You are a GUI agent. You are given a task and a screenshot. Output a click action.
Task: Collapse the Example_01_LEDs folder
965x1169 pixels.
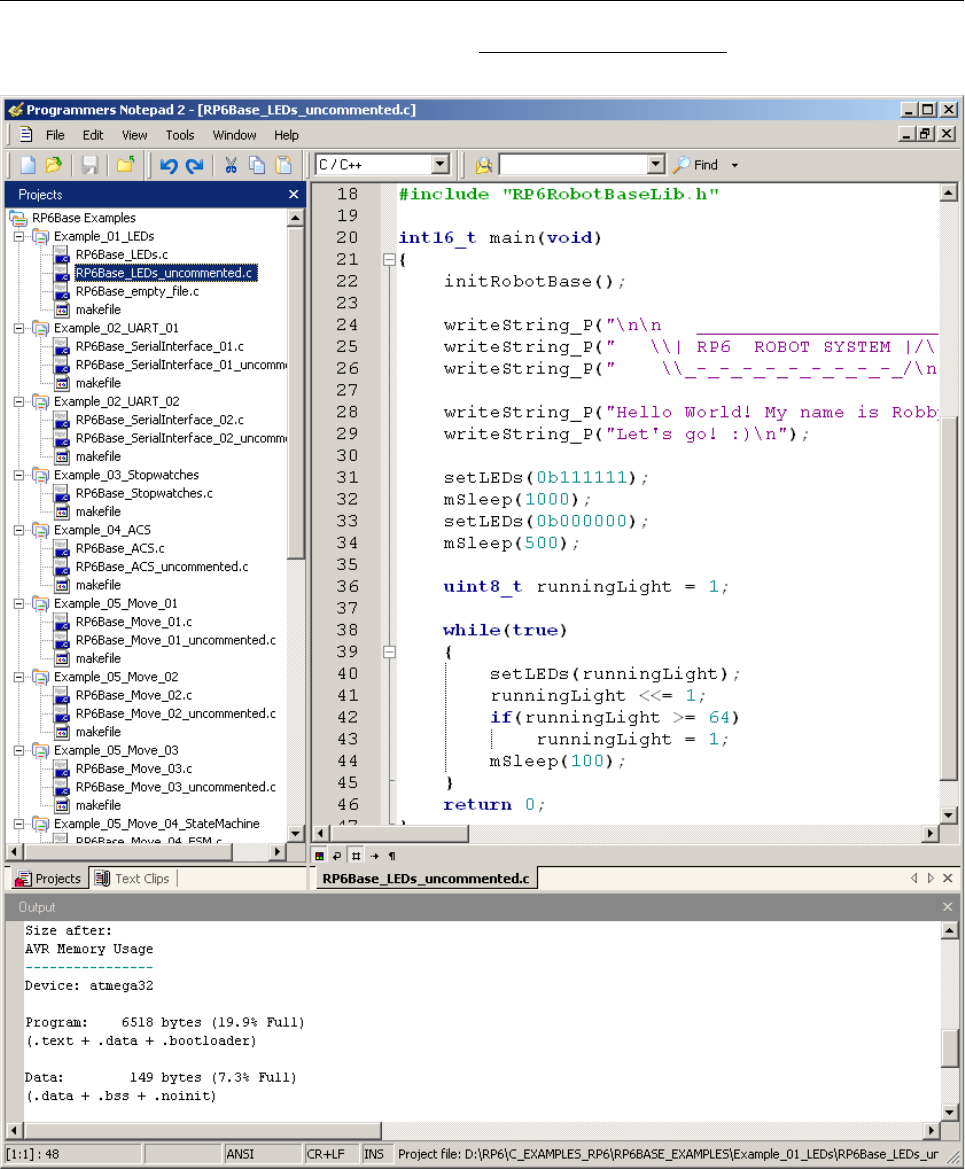pyautogui.click(x=19, y=236)
